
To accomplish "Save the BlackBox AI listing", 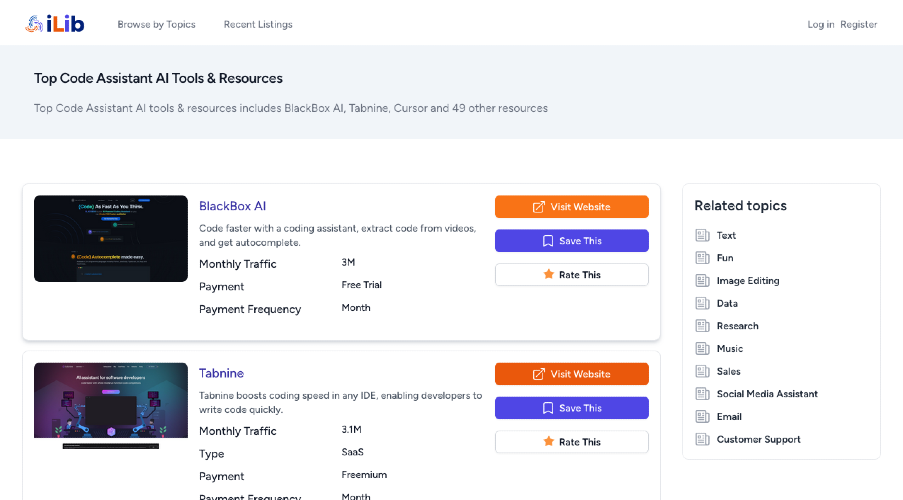I will (571, 241).
